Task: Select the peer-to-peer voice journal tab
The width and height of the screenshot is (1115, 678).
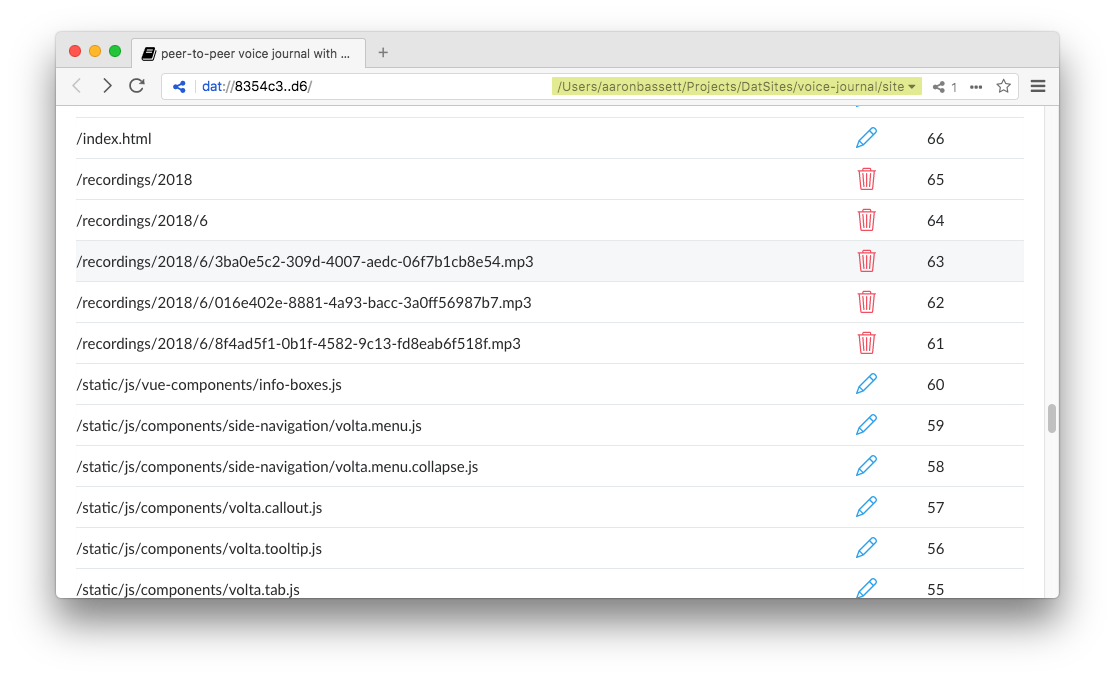Action: (x=249, y=53)
